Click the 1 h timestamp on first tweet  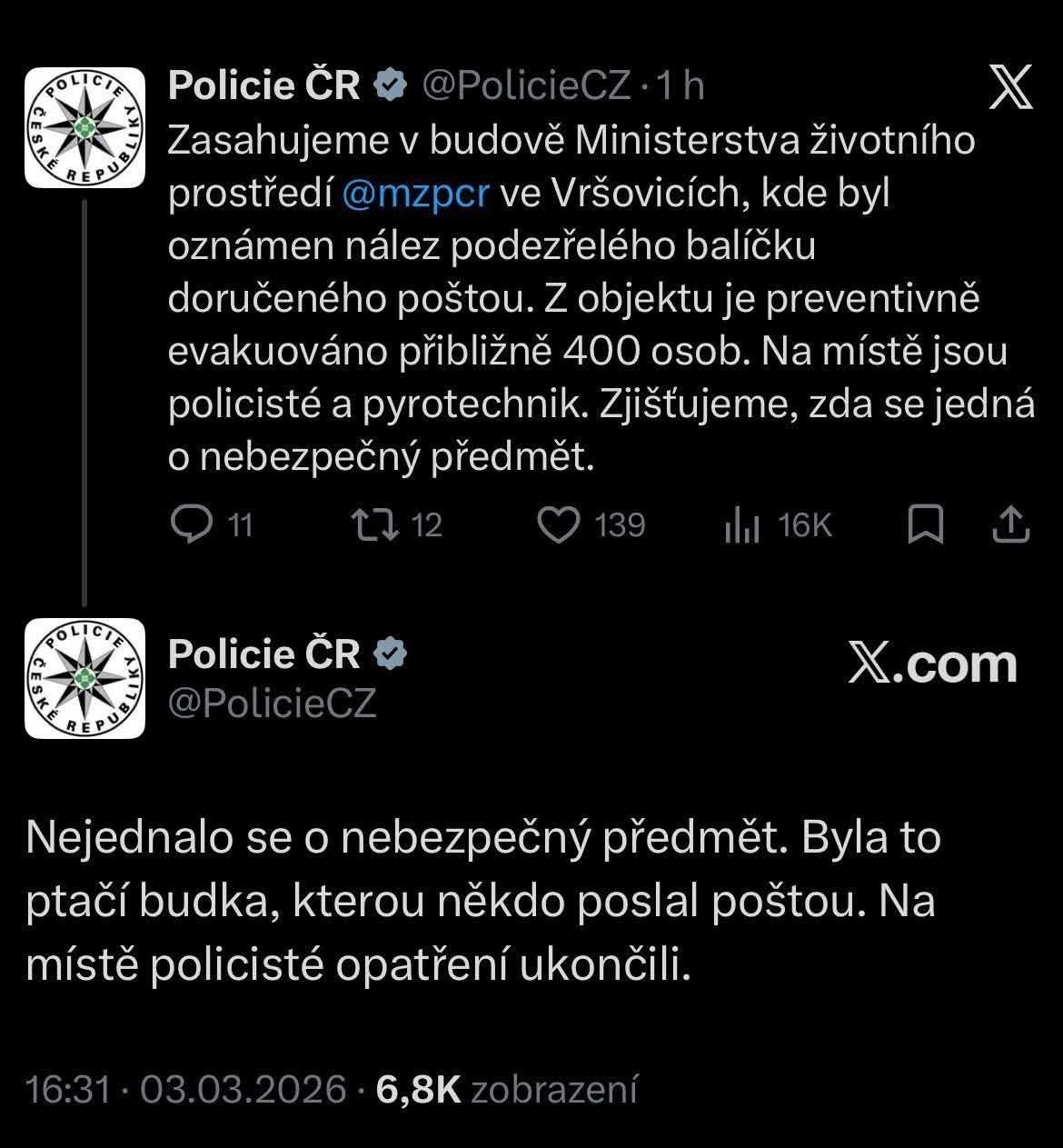coord(680,86)
